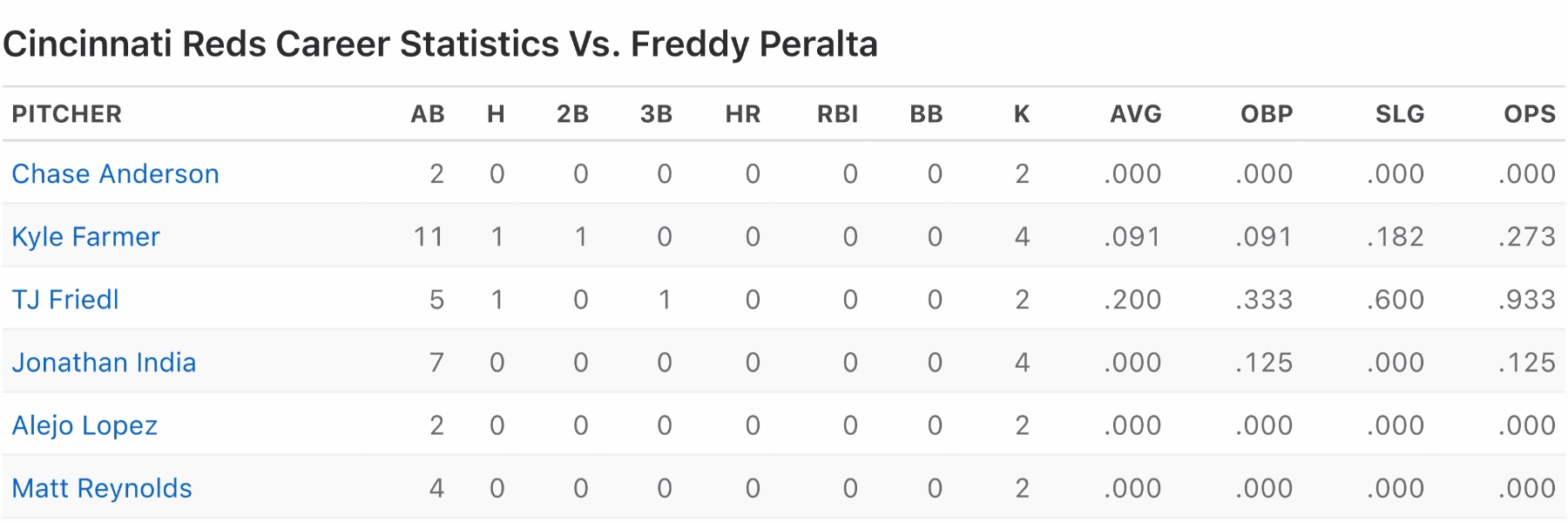Screen dimensions: 1568x523
Task: Sort by OPS column header
Action: (1530, 114)
